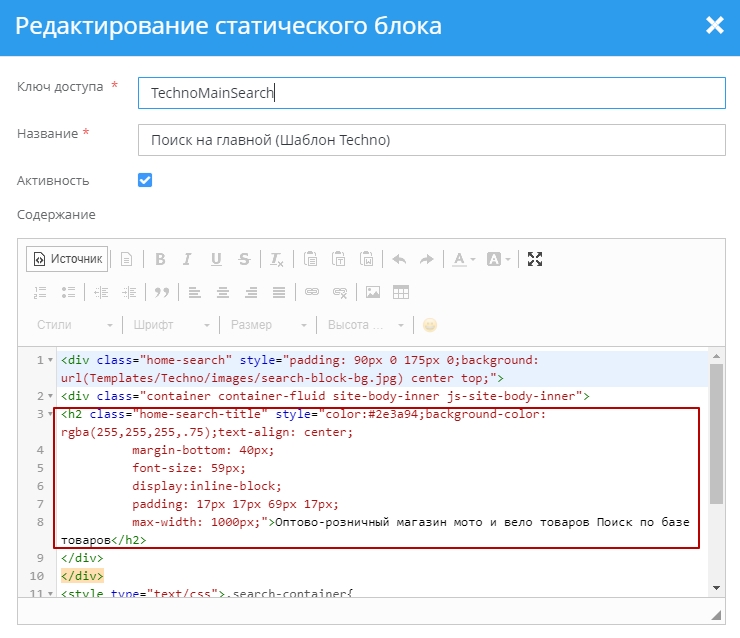Click the Undo arrow icon
740x638 pixels.
[x=399, y=259]
